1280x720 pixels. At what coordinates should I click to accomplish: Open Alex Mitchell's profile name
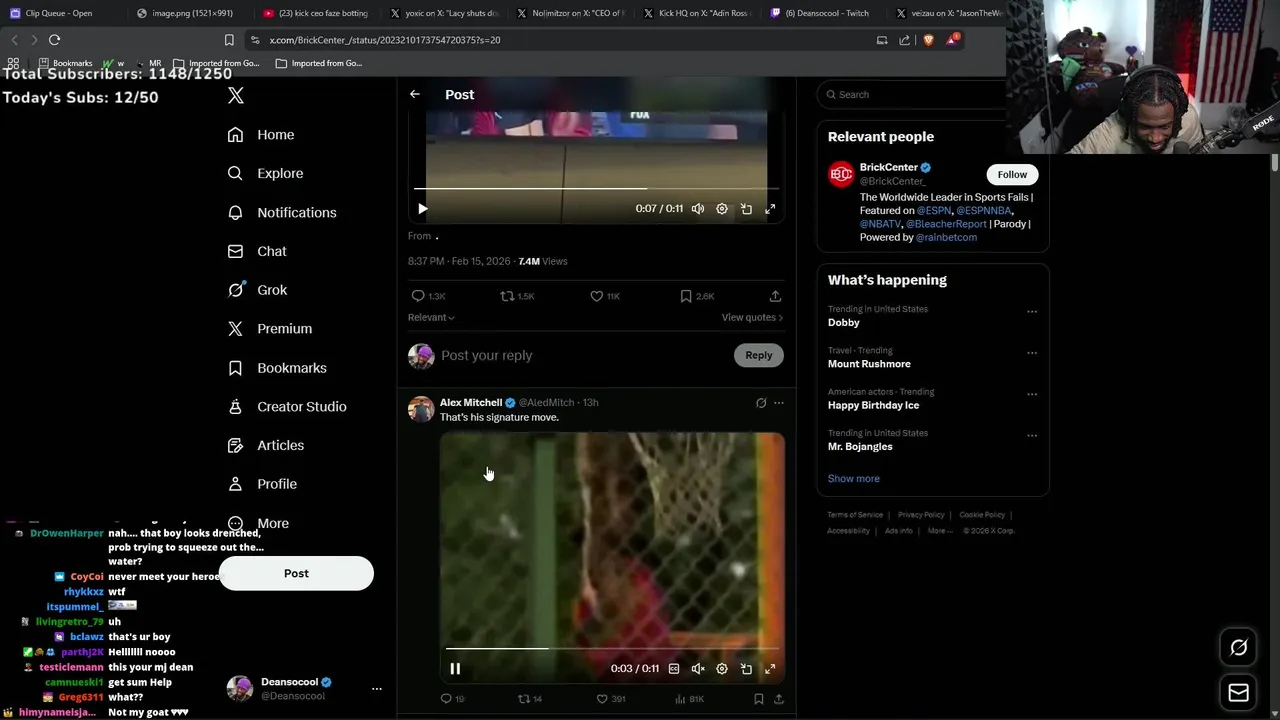click(x=471, y=403)
